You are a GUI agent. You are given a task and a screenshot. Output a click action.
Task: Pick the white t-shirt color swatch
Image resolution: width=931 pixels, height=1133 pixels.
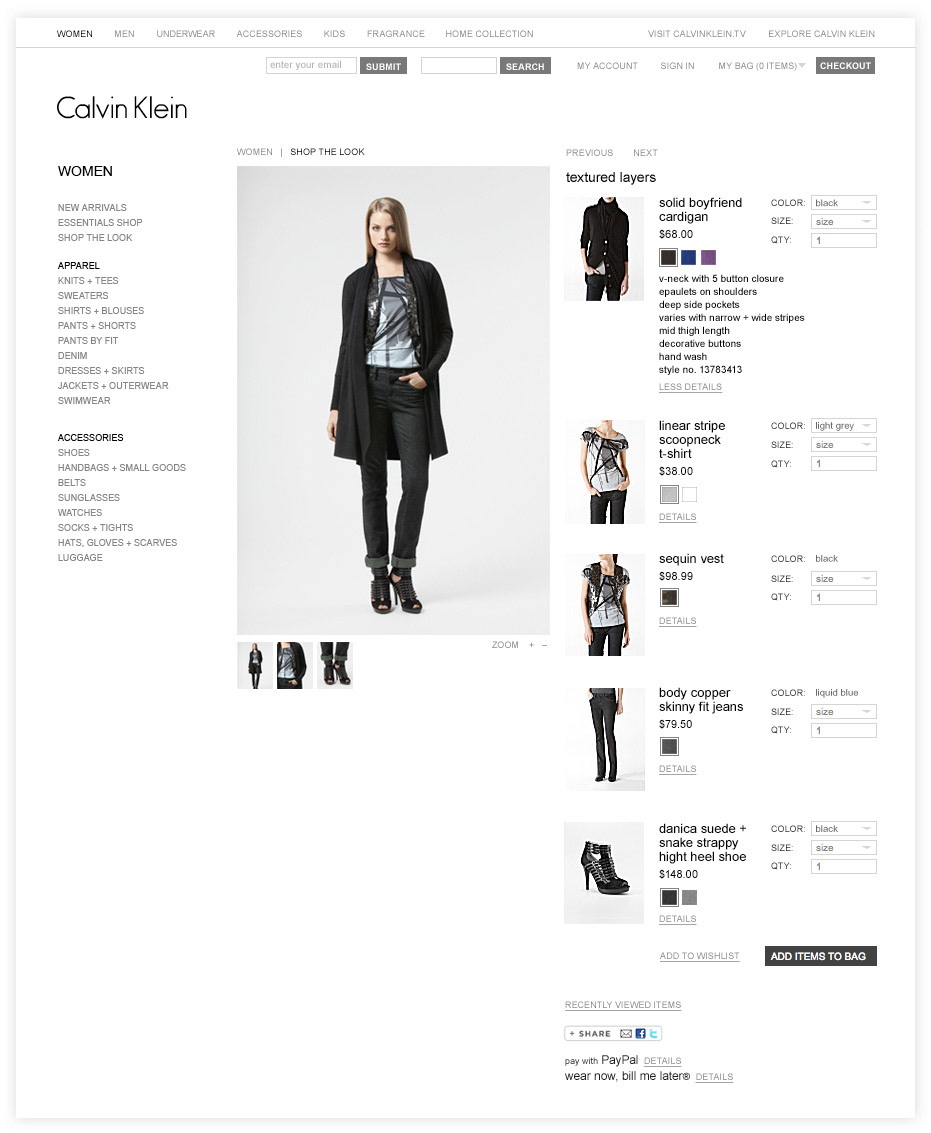(x=690, y=494)
